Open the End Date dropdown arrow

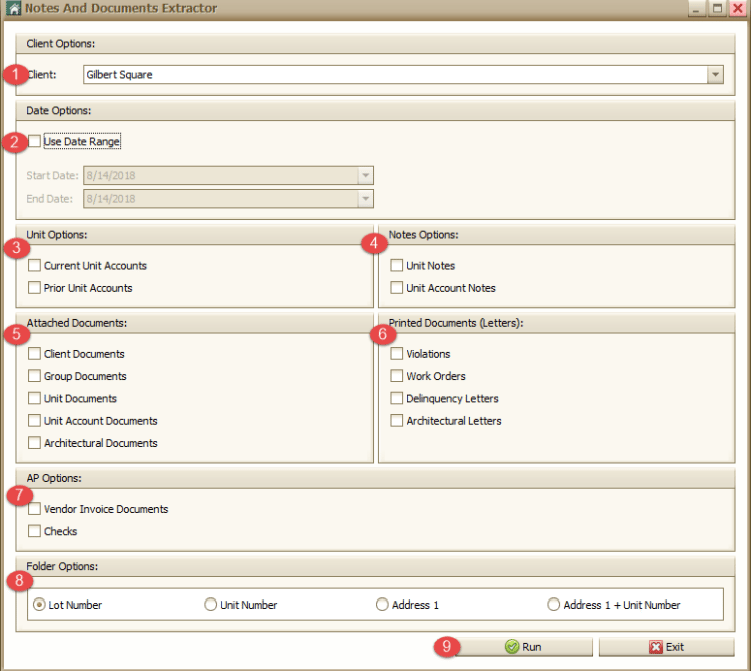point(365,198)
